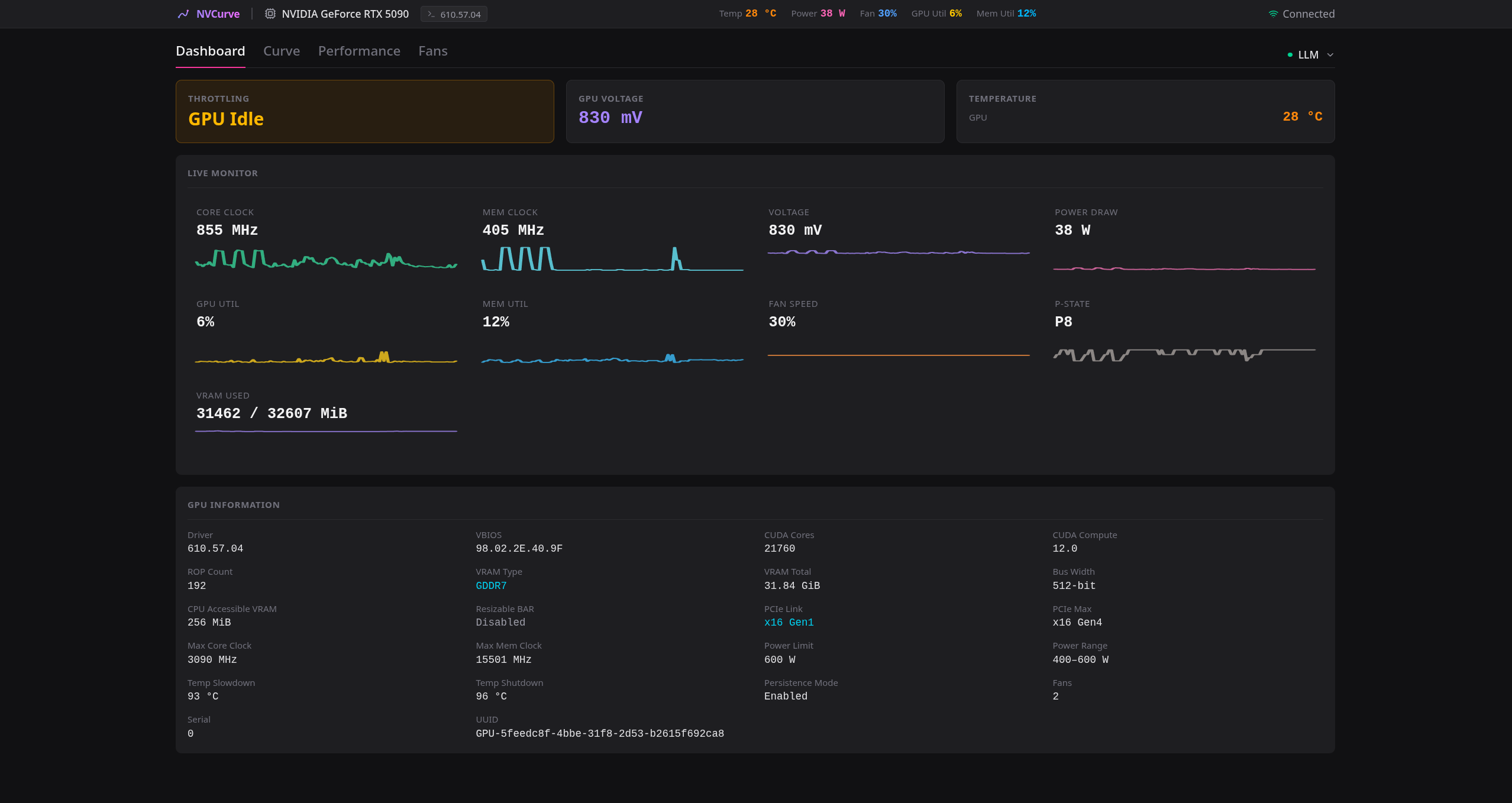Click the 3090 MHz max core clock value

tap(212, 660)
